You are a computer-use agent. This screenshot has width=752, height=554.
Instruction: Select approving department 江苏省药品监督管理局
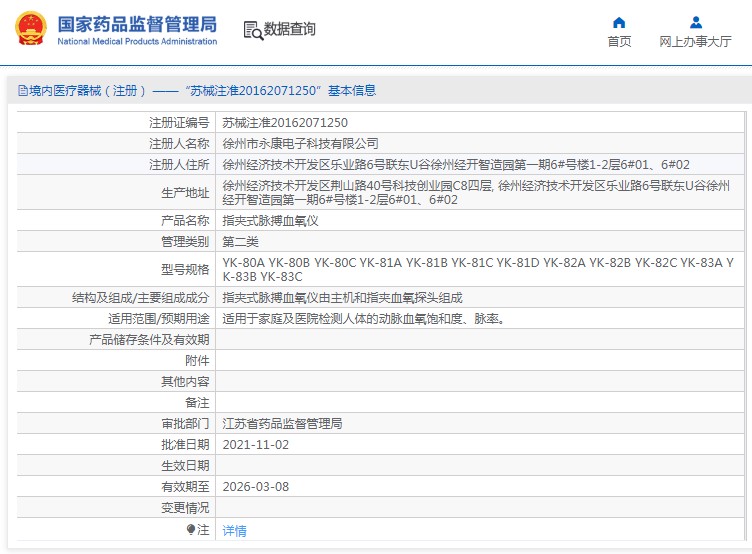[282, 424]
